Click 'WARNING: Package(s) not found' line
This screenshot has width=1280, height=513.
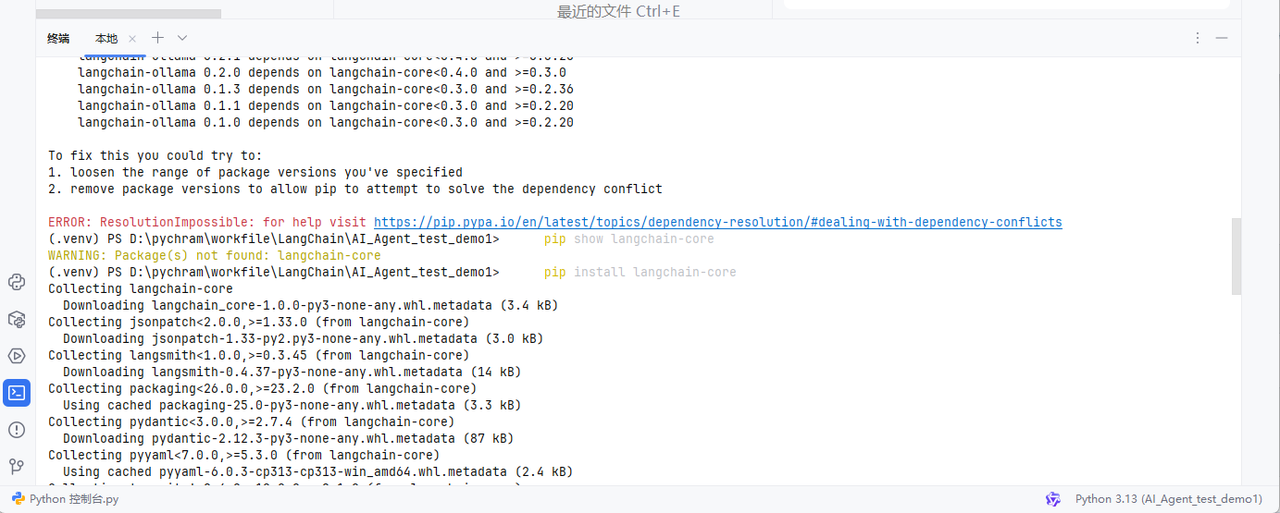(215, 256)
